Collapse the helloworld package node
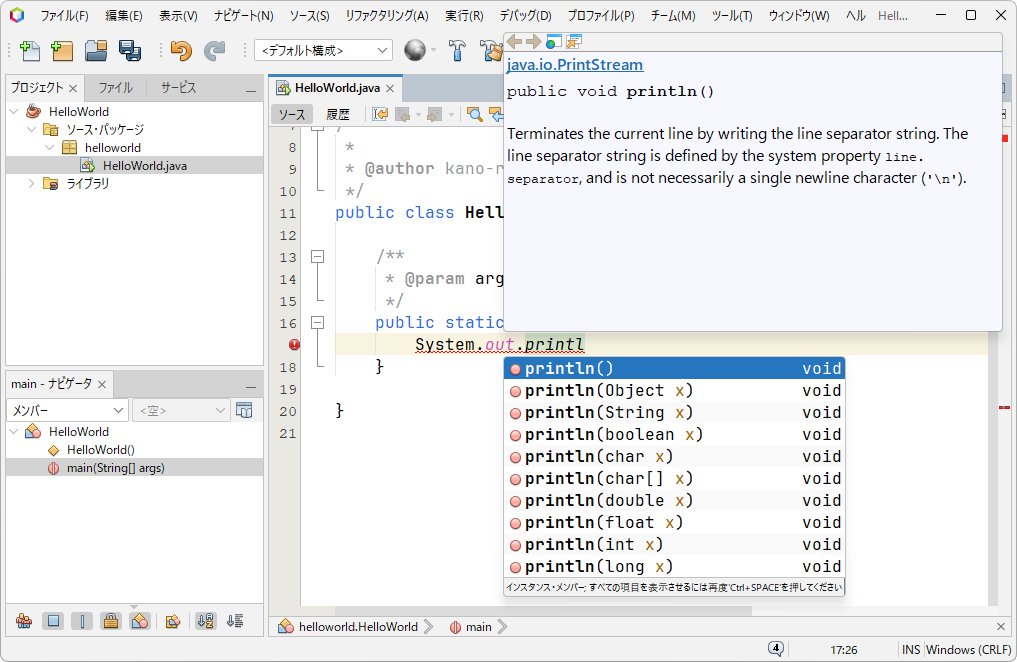 (49, 148)
